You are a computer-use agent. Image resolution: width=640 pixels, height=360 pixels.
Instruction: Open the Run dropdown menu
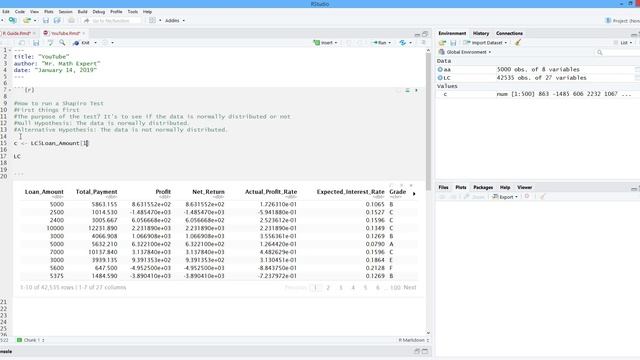click(382, 43)
